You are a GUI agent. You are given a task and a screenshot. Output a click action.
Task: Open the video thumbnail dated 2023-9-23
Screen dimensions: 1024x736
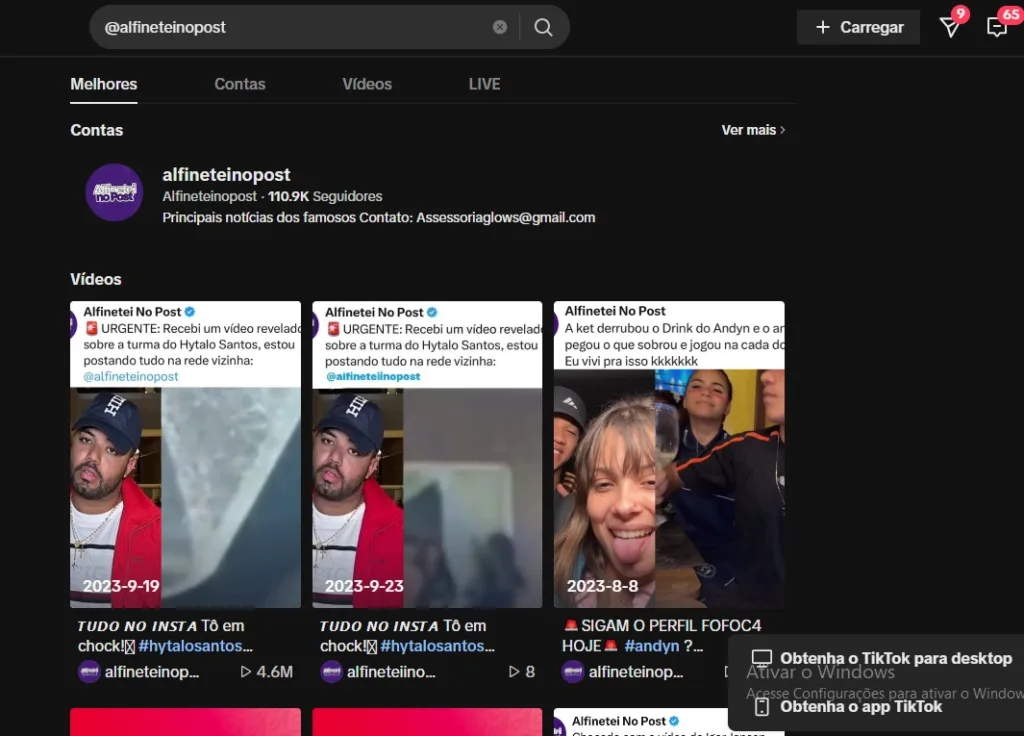pyautogui.click(x=427, y=455)
